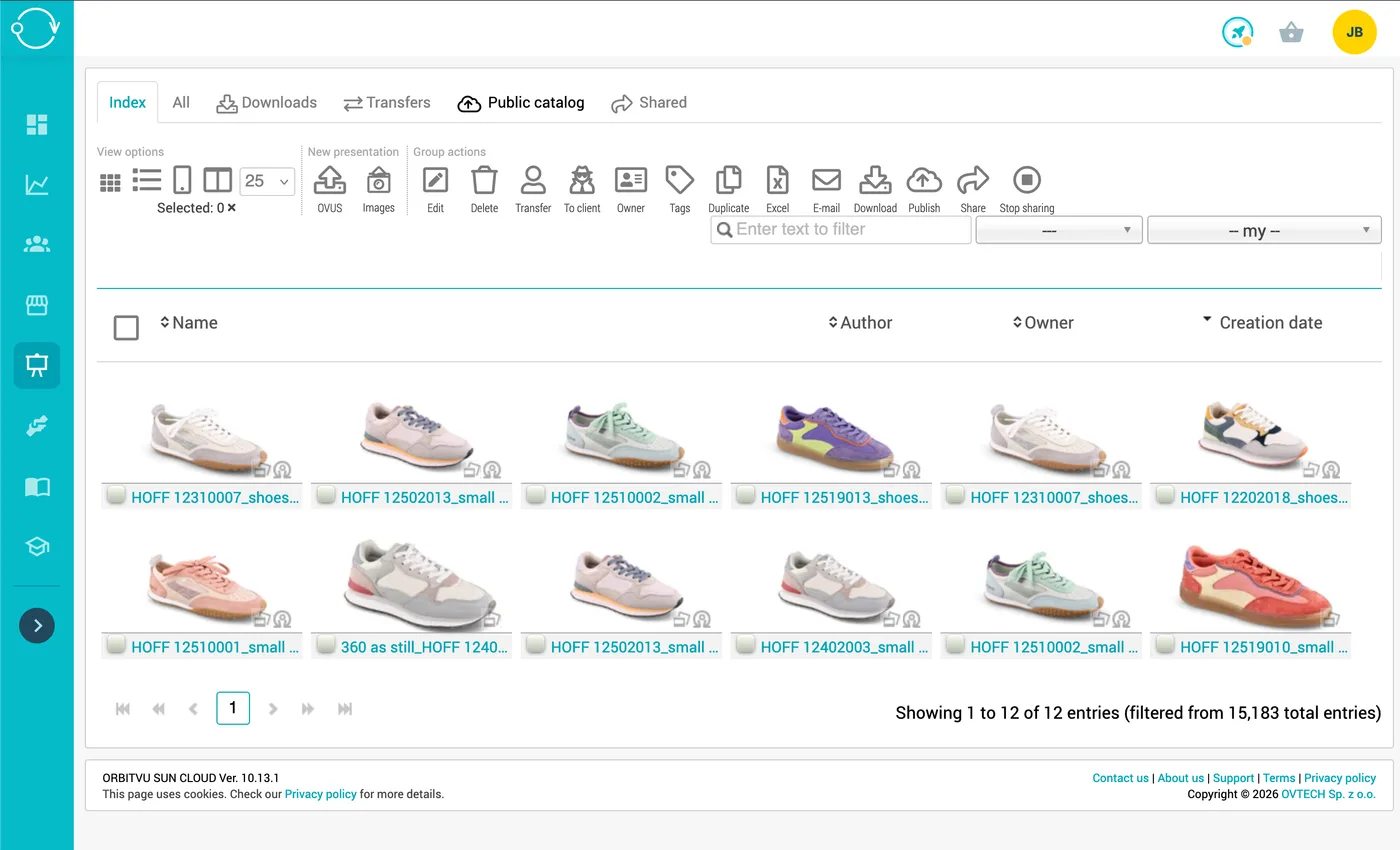Open the 25 per-page dropdown
1400x850 pixels.
point(267,181)
